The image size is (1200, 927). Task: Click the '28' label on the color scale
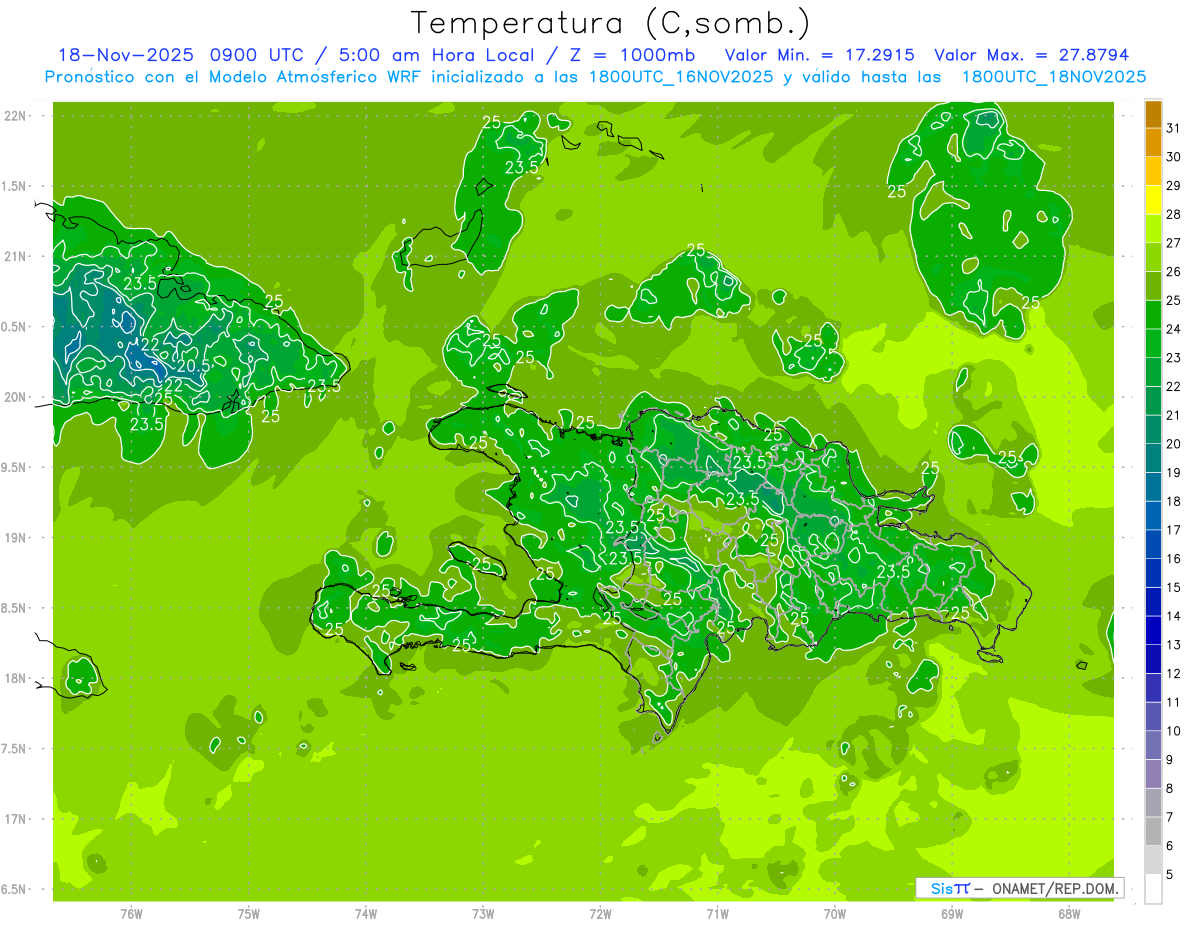pyautogui.click(x=1174, y=214)
